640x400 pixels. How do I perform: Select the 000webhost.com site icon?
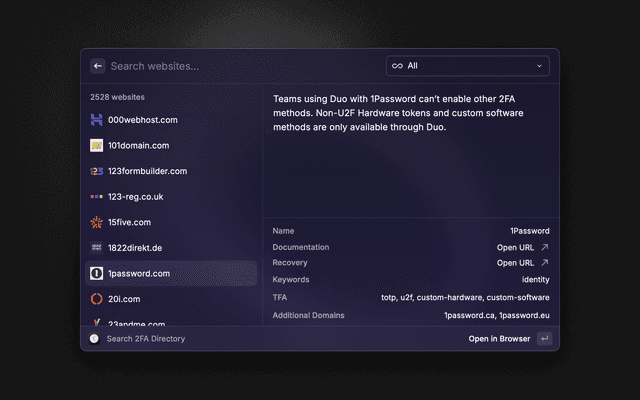tap(97, 120)
